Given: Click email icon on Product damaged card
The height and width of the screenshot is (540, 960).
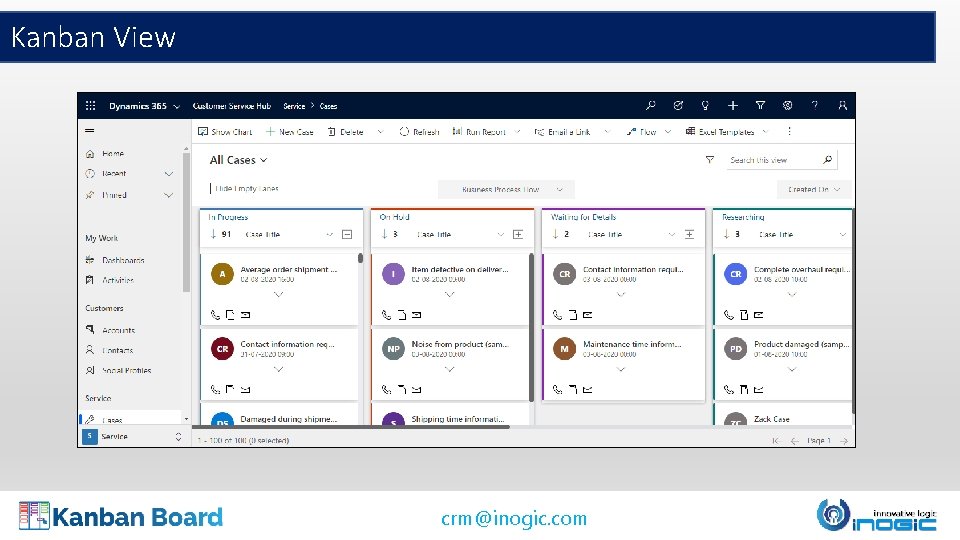Looking at the screenshot, I should (x=759, y=389).
